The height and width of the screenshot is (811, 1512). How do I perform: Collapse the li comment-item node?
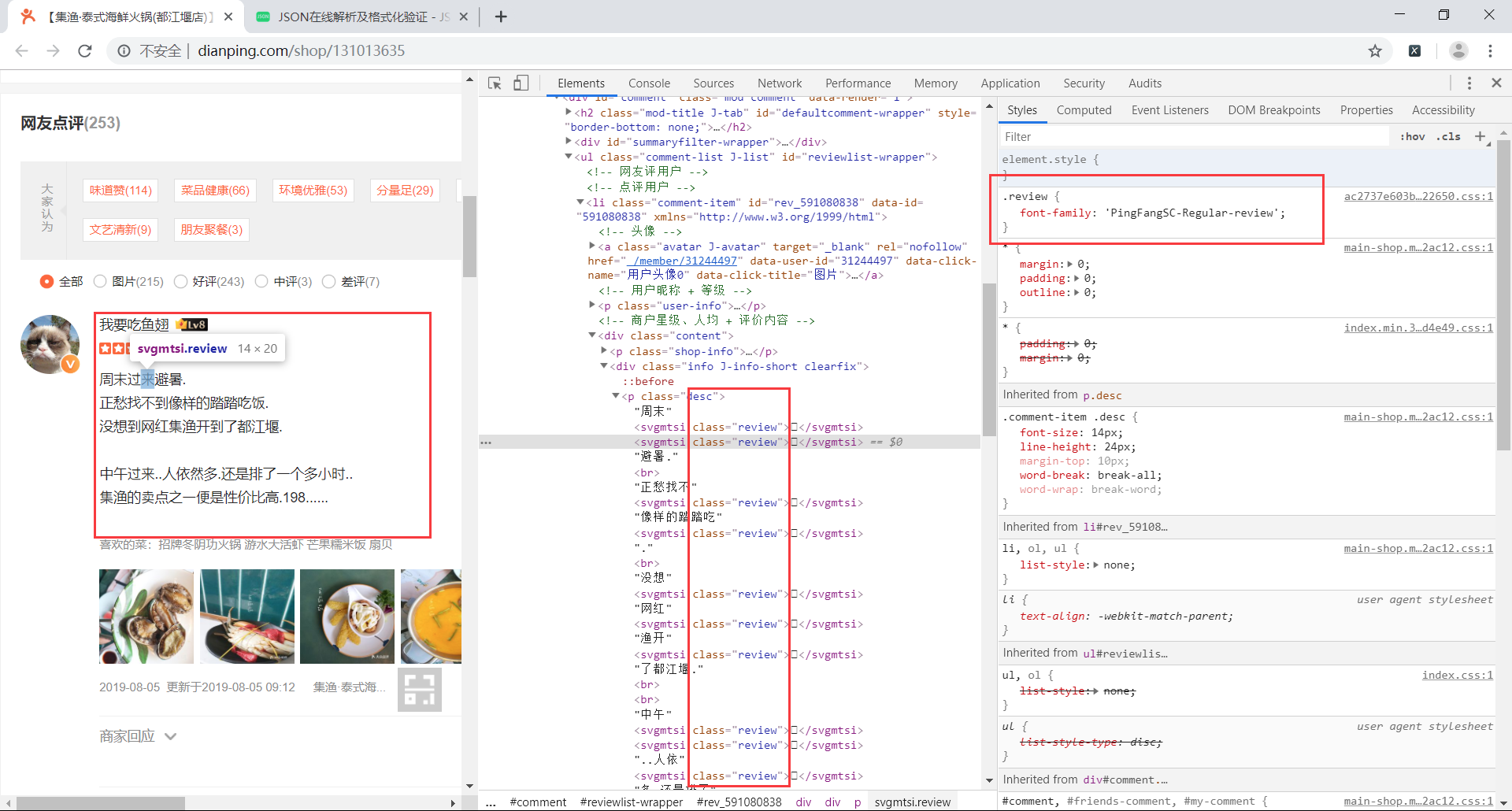pos(580,202)
